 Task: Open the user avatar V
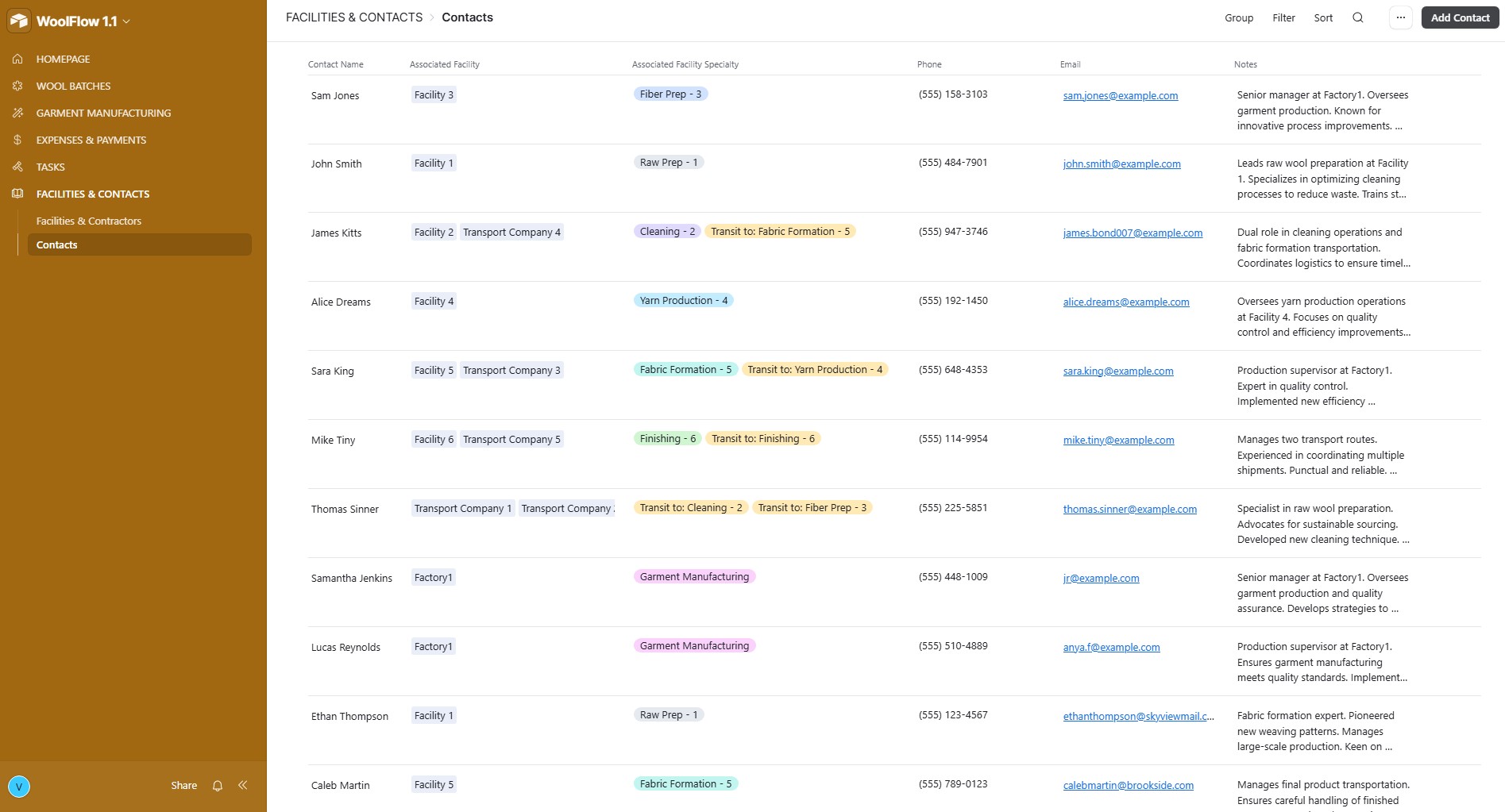(x=19, y=787)
